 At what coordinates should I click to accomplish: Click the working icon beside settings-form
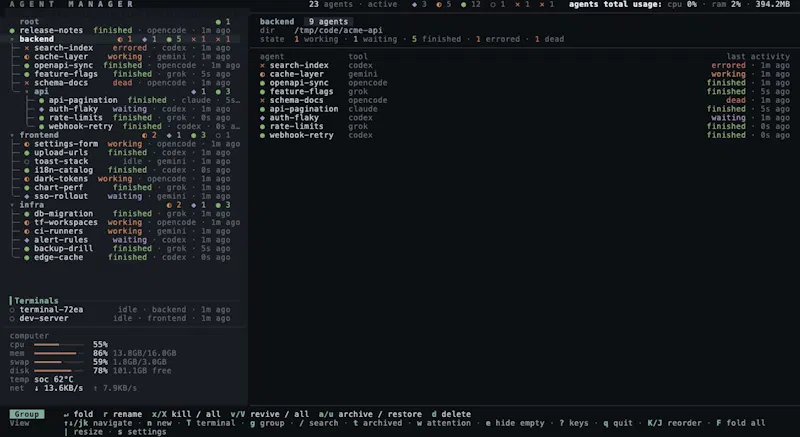27,144
